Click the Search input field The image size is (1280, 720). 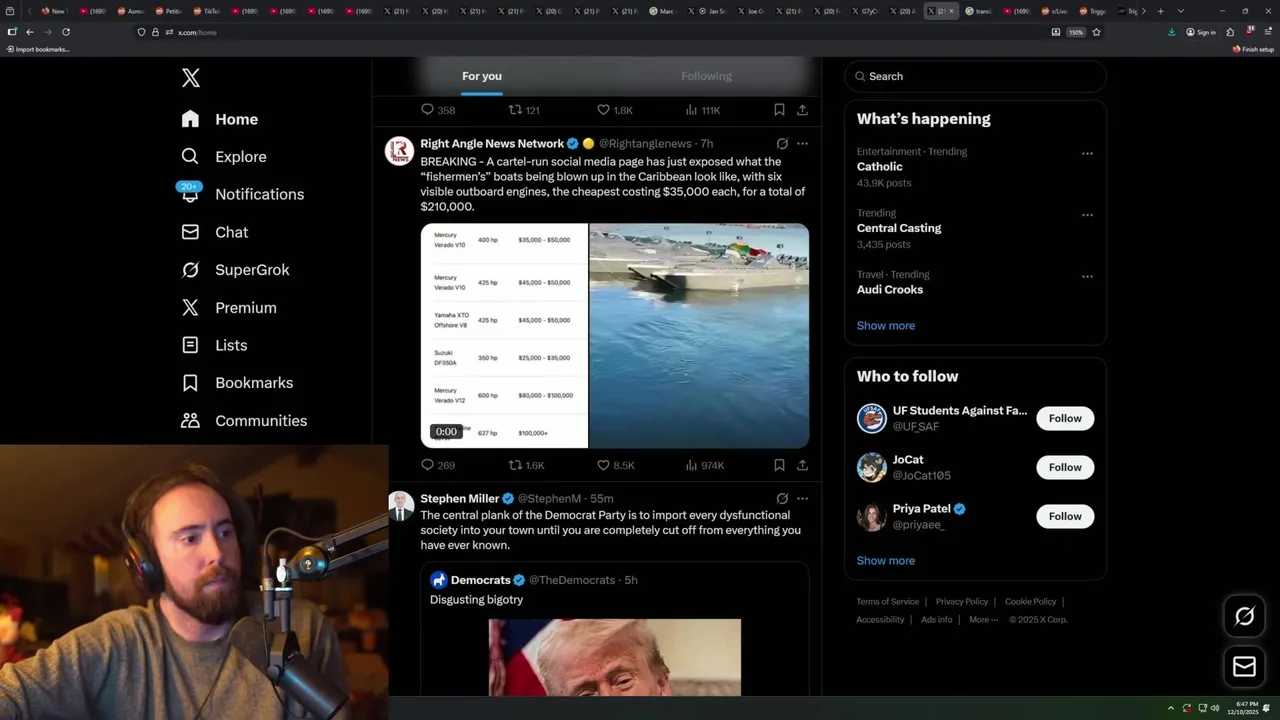point(976,76)
